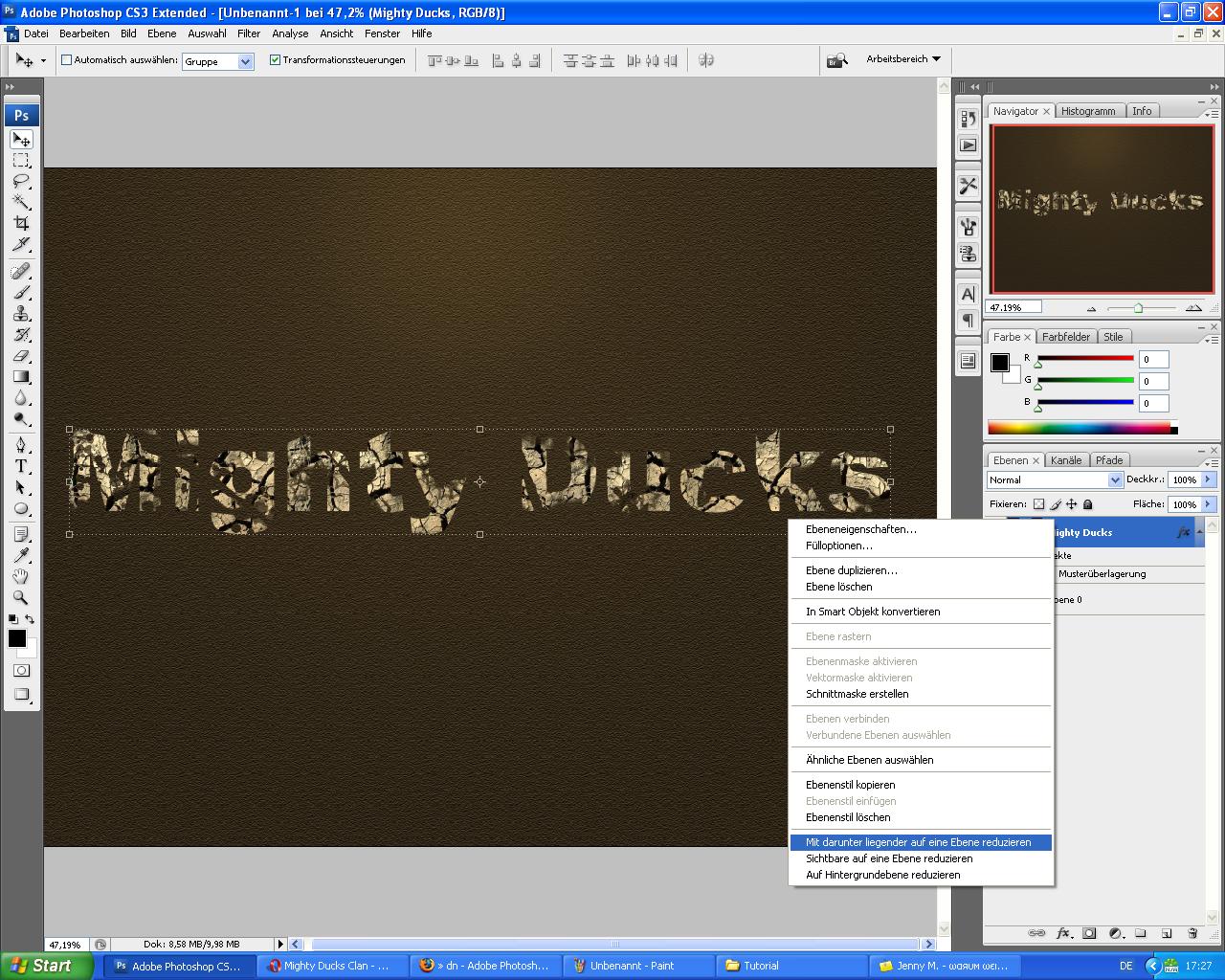This screenshot has height=980, width=1225.
Task: Click the red R color slider
Action: pos(1085,359)
